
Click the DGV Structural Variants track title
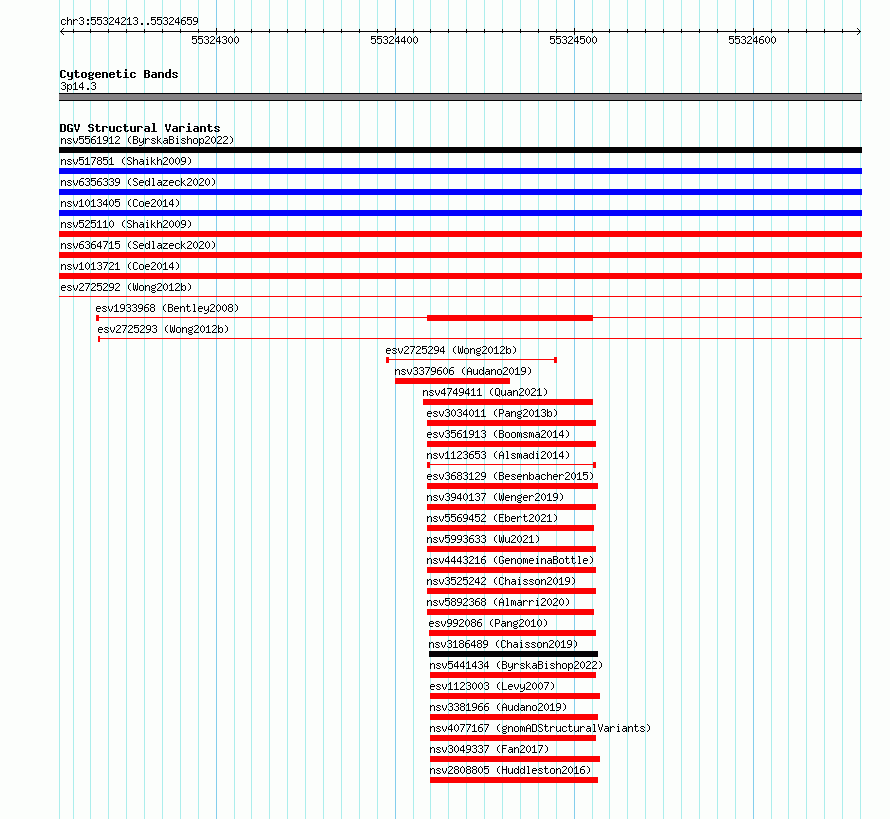click(140, 128)
